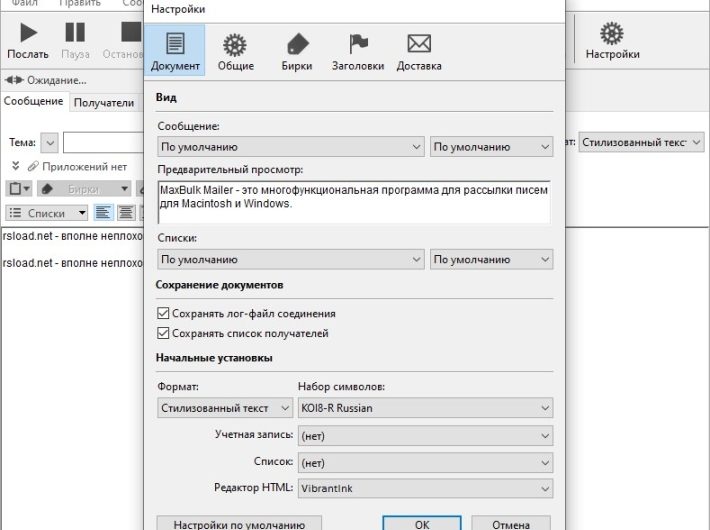This screenshot has width=710, height=530.
Task: Open Format dropdown (Стилизованный текст) in dialog
Action: tap(225, 408)
